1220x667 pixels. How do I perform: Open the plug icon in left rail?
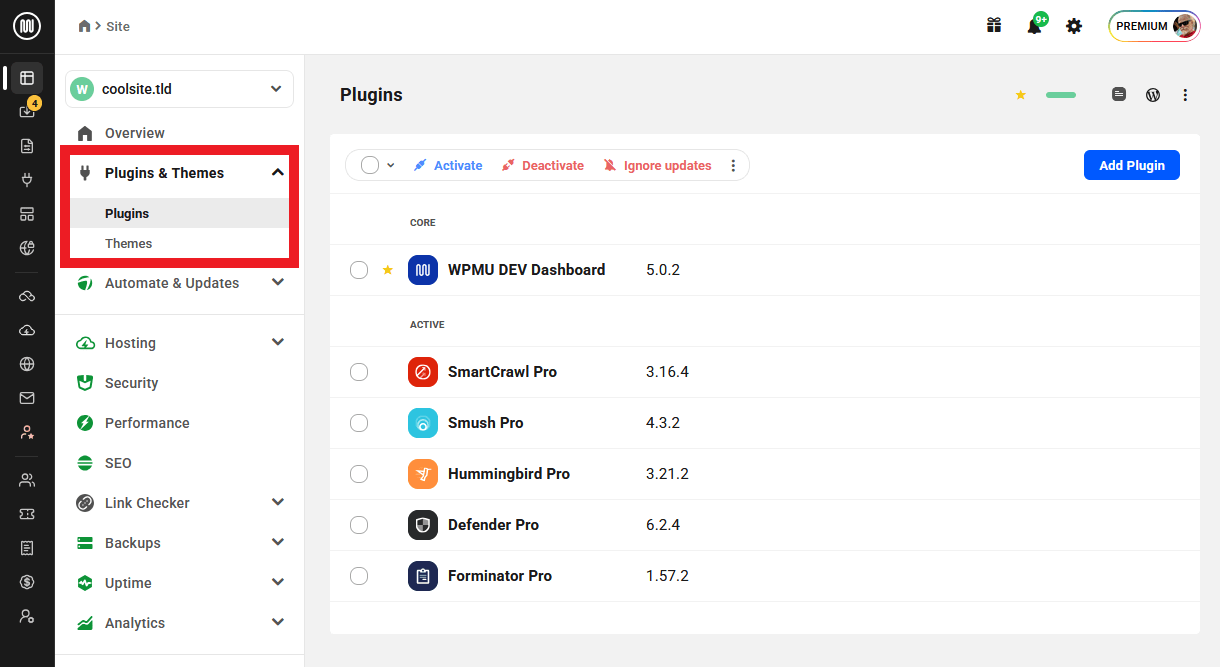[27, 181]
